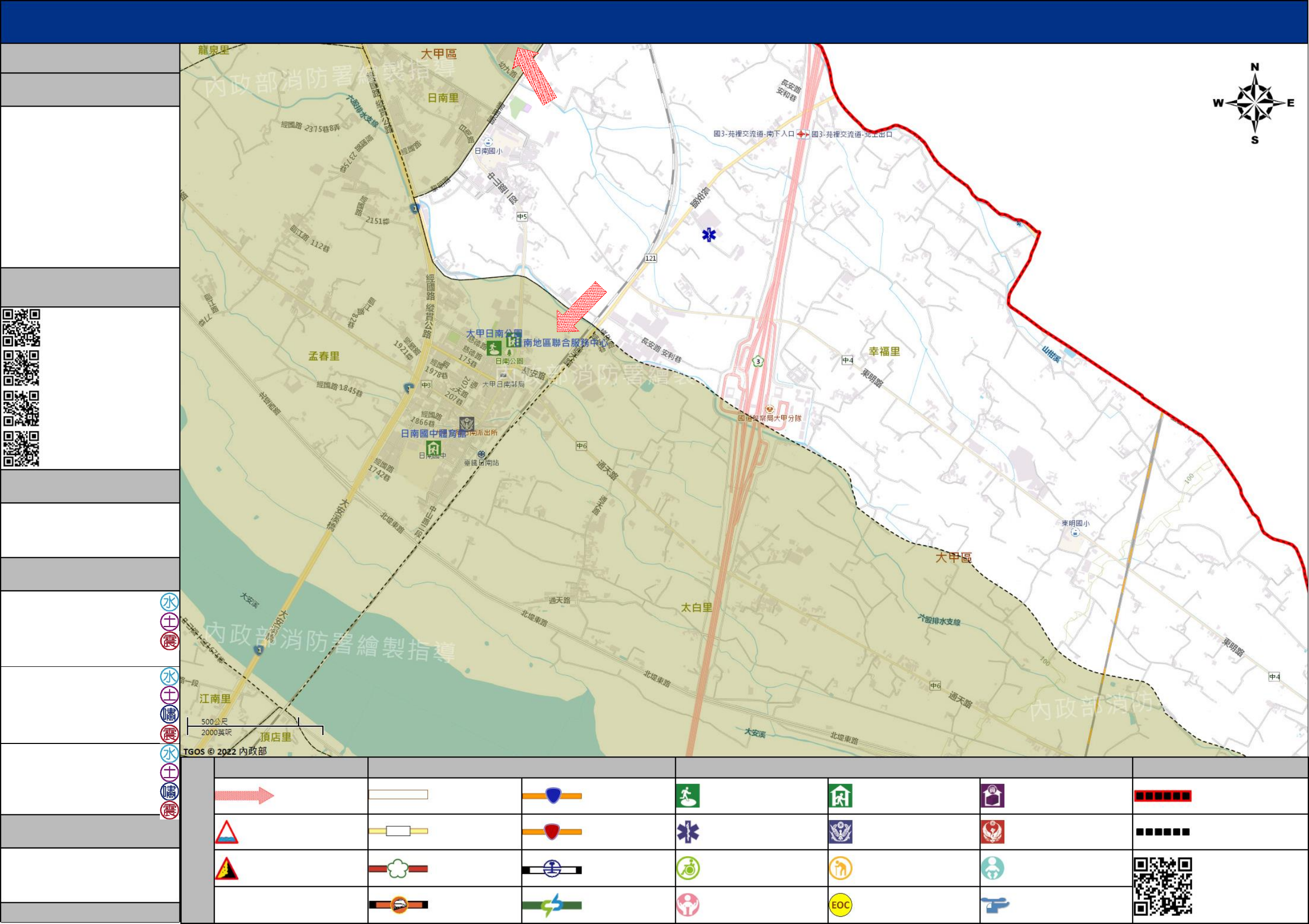Select the post office icon at 大甲日南郵局
The width and height of the screenshot is (1309, 924).
503,376
